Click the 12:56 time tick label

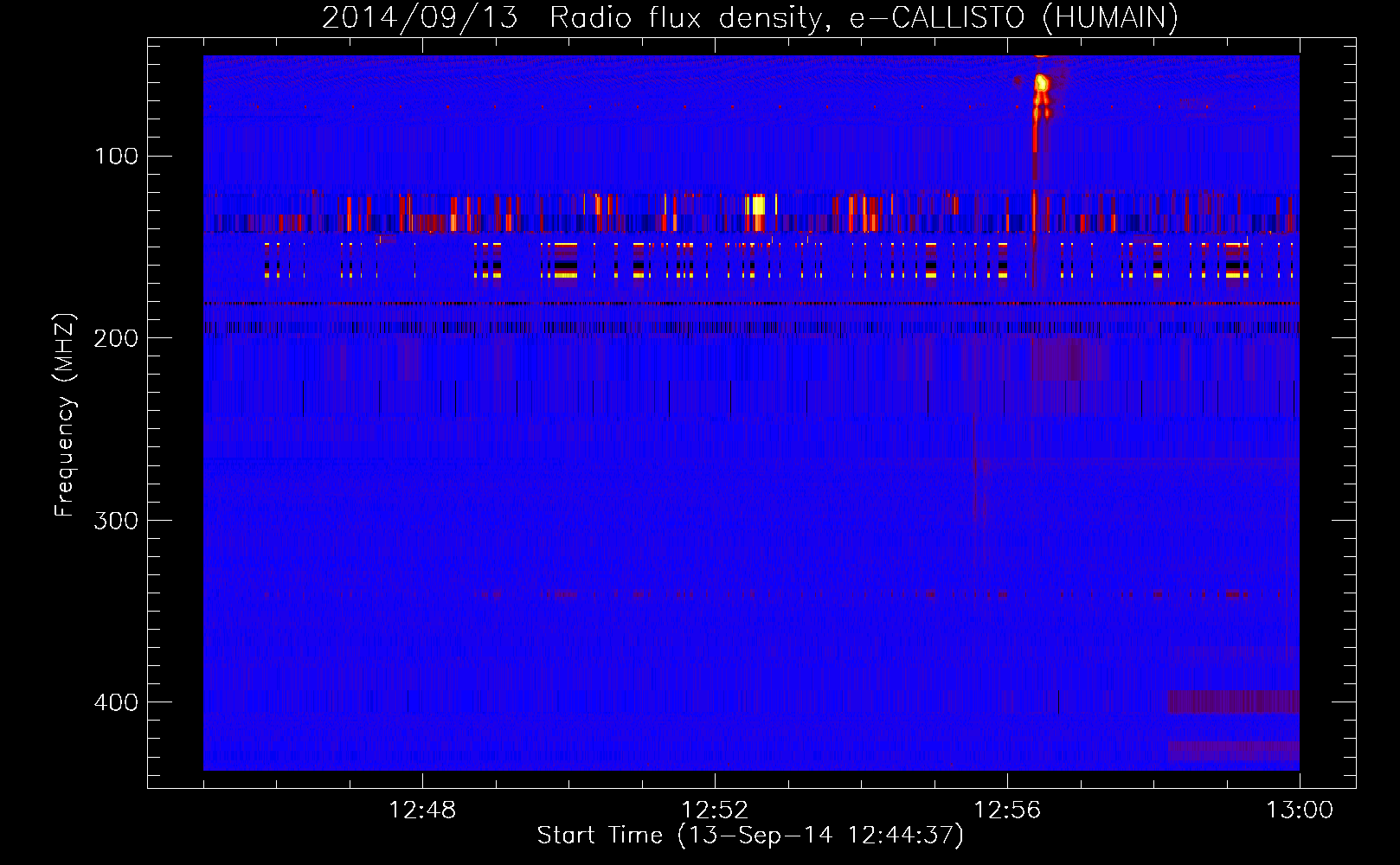1007,811
